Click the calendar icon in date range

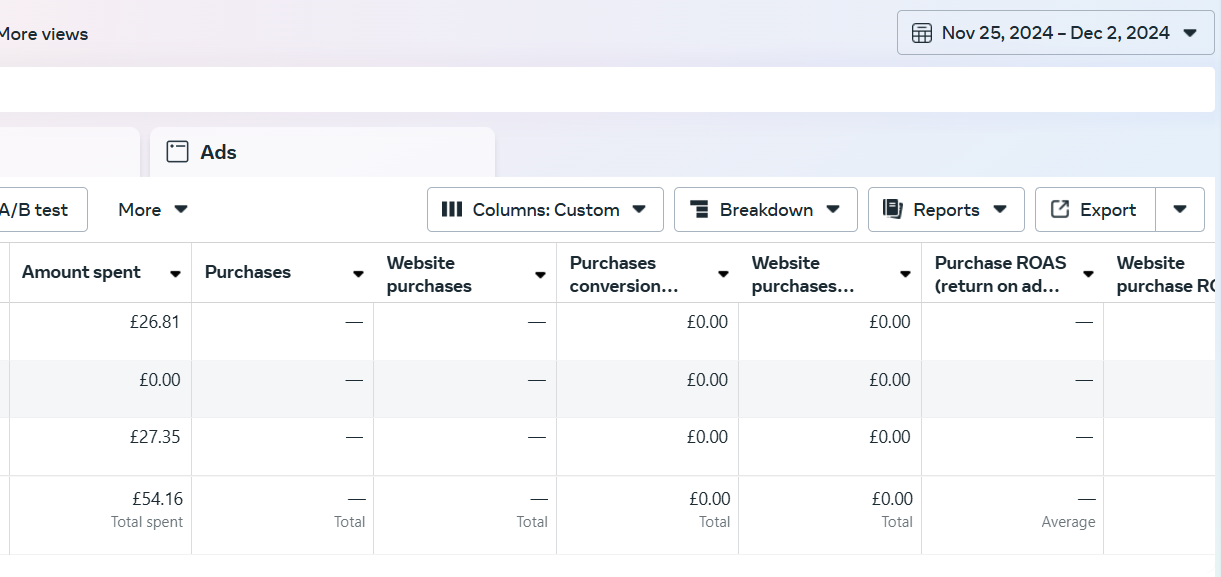pyautogui.click(x=922, y=33)
